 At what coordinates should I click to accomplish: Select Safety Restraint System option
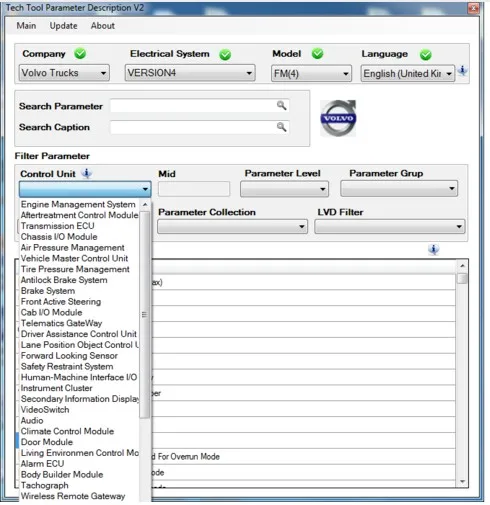point(79,366)
